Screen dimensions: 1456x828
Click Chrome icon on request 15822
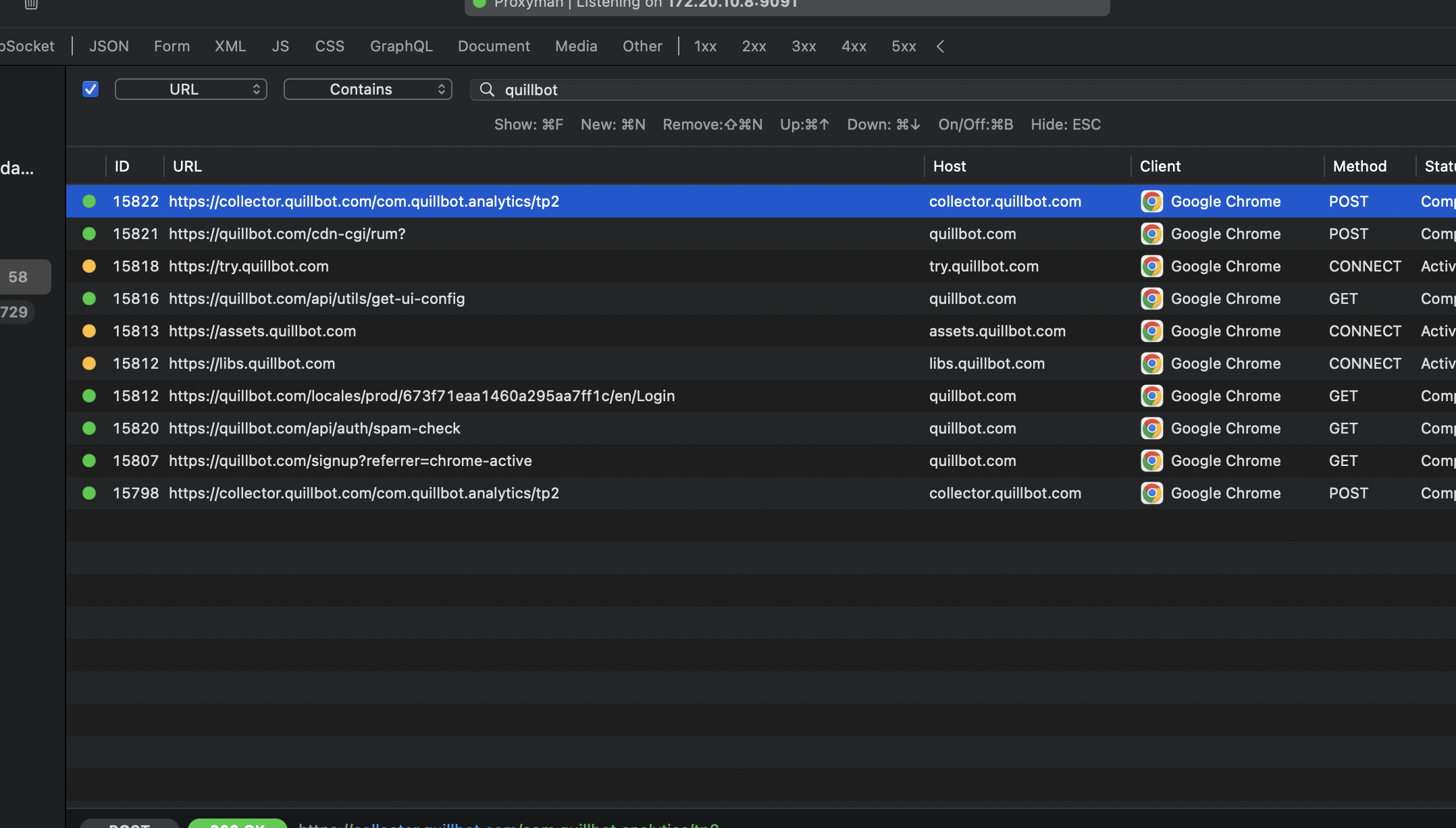tap(1151, 201)
